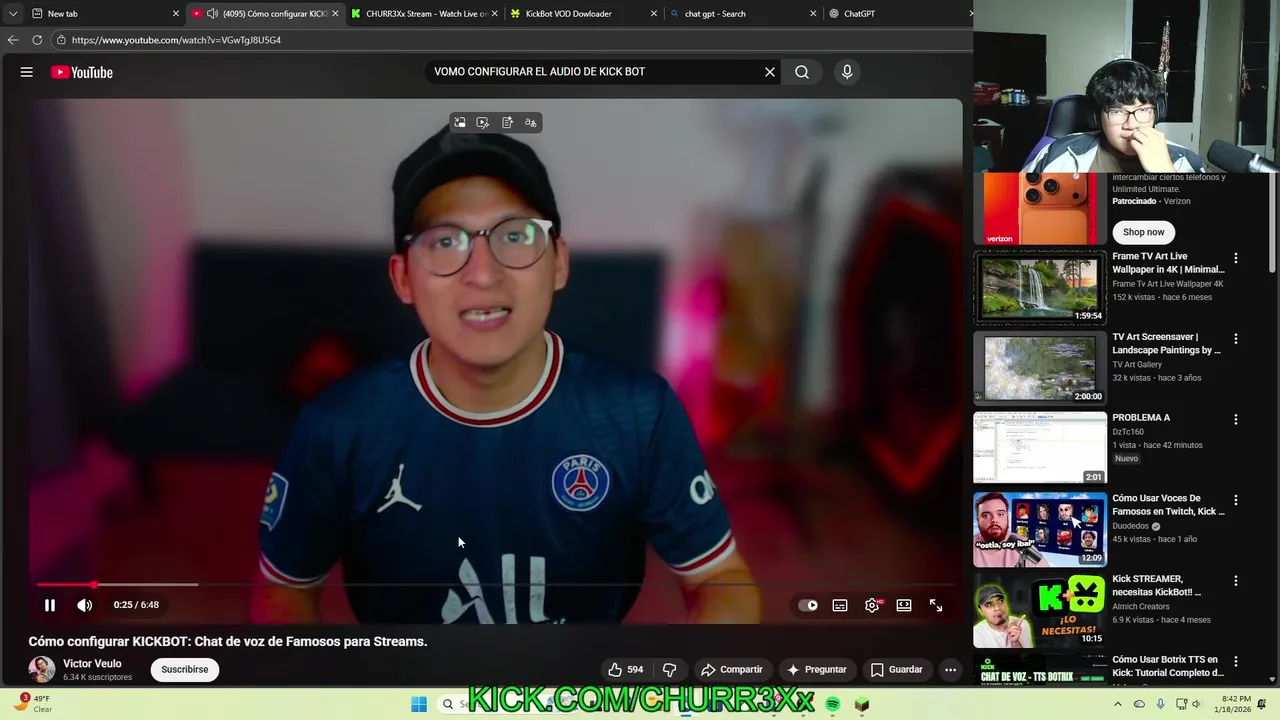
Task: Close the New tab browser tab
Action: coord(176,14)
